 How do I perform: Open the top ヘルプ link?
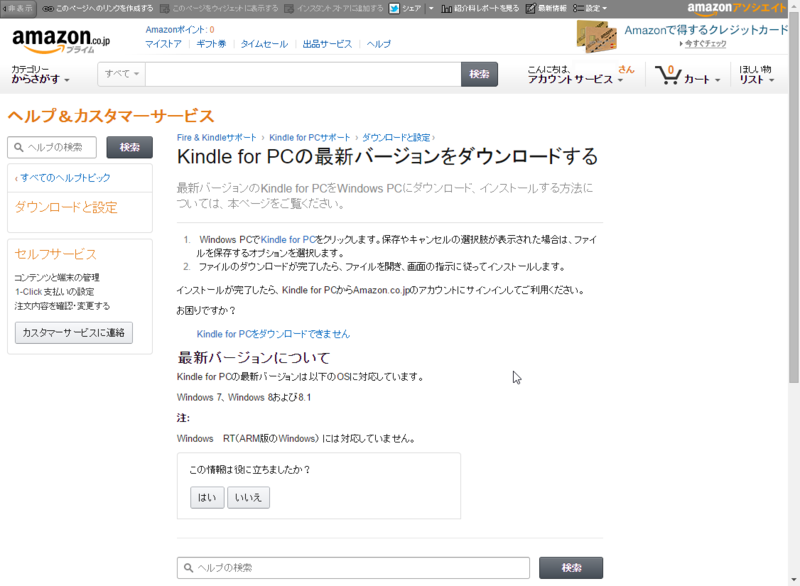tap(379, 44)
